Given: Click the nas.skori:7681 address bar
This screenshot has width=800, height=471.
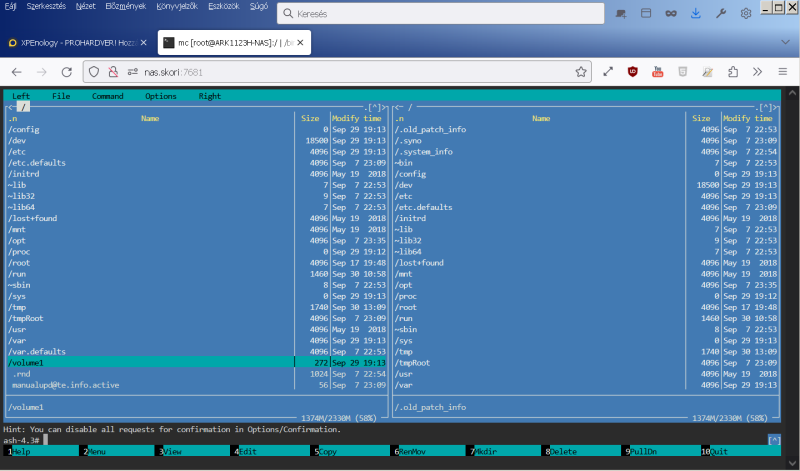Looking at the screenshot, I should pos(337,72).
